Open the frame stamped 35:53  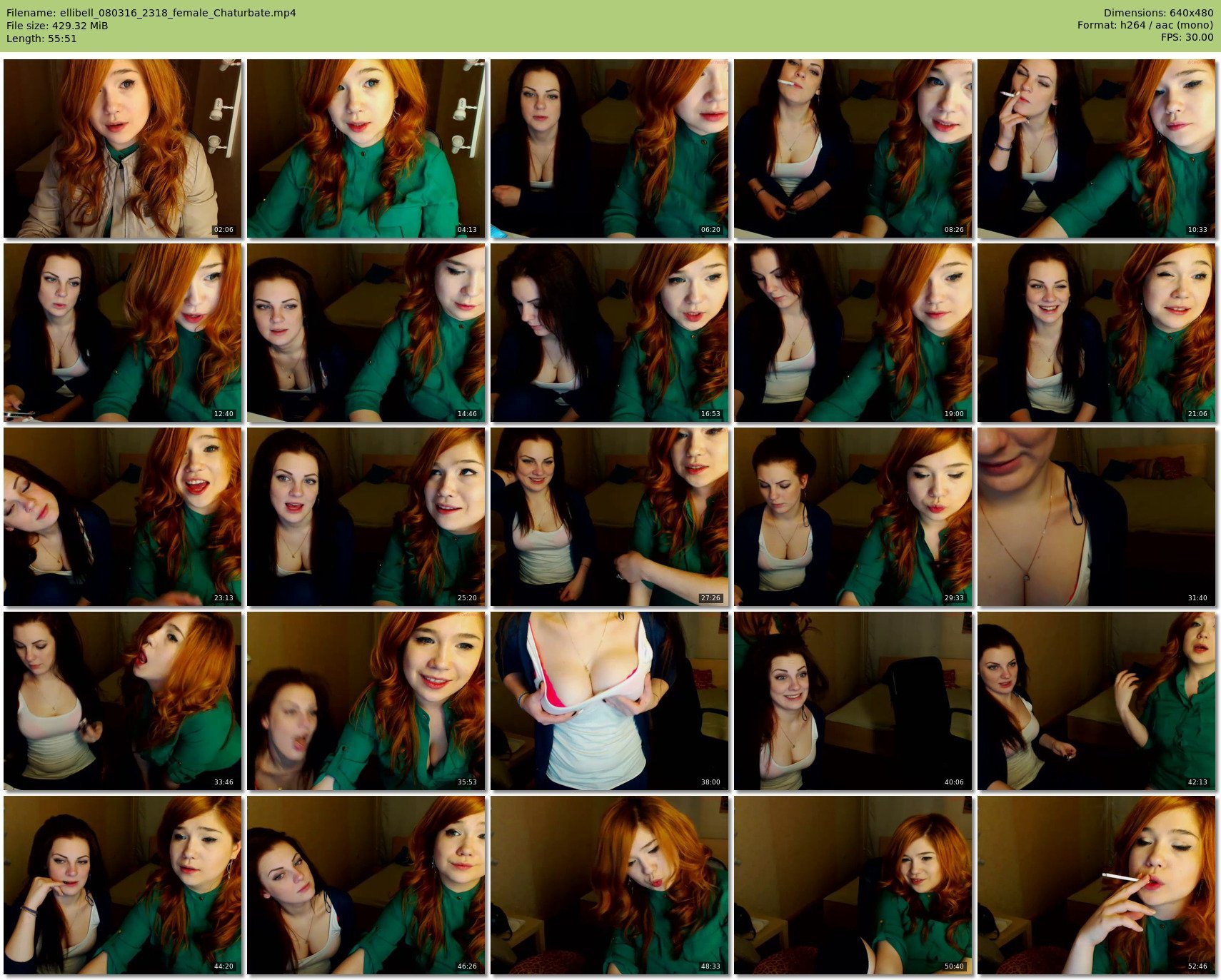point(366,701)
